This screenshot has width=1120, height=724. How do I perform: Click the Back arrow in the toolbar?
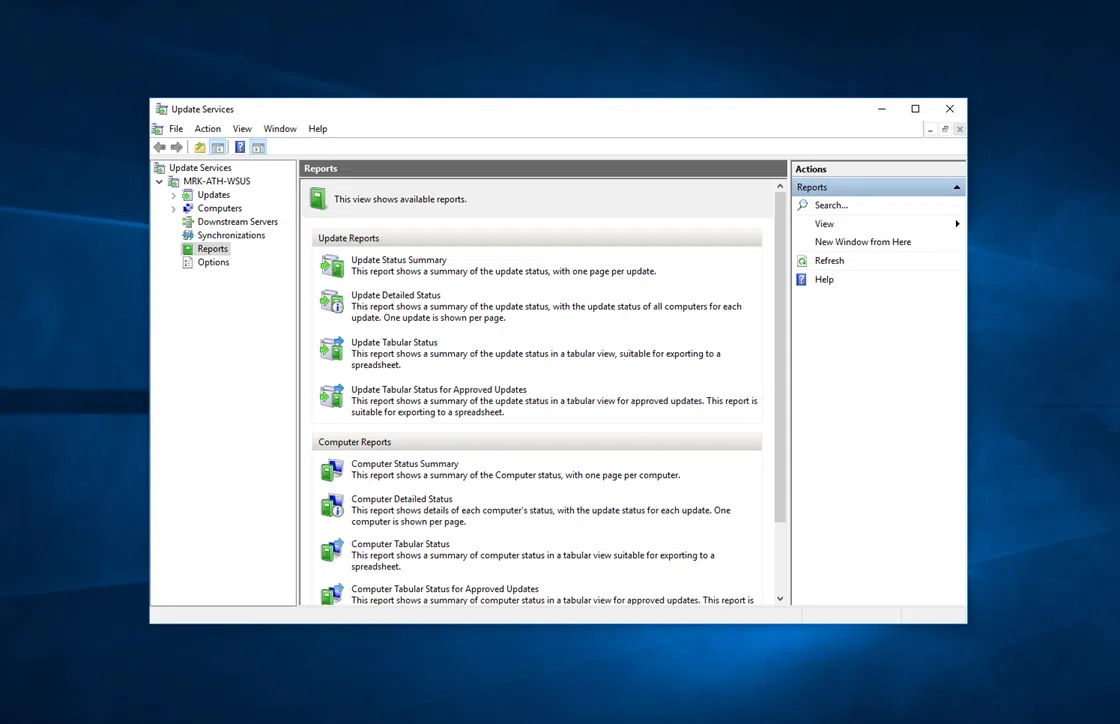coord(159,147)
